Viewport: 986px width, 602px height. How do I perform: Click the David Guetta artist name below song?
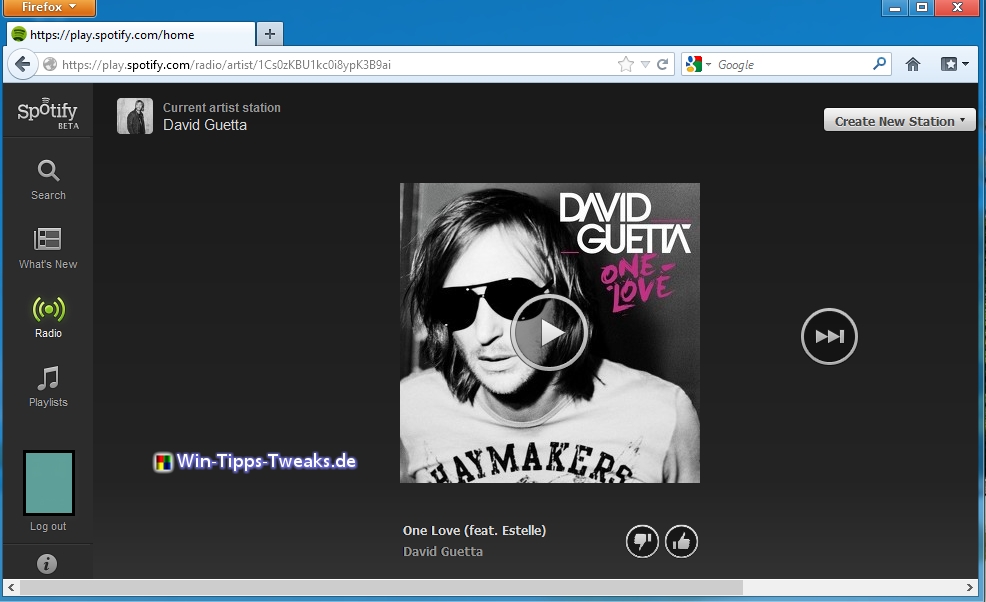pyautogui.click(x=443, y=552)
